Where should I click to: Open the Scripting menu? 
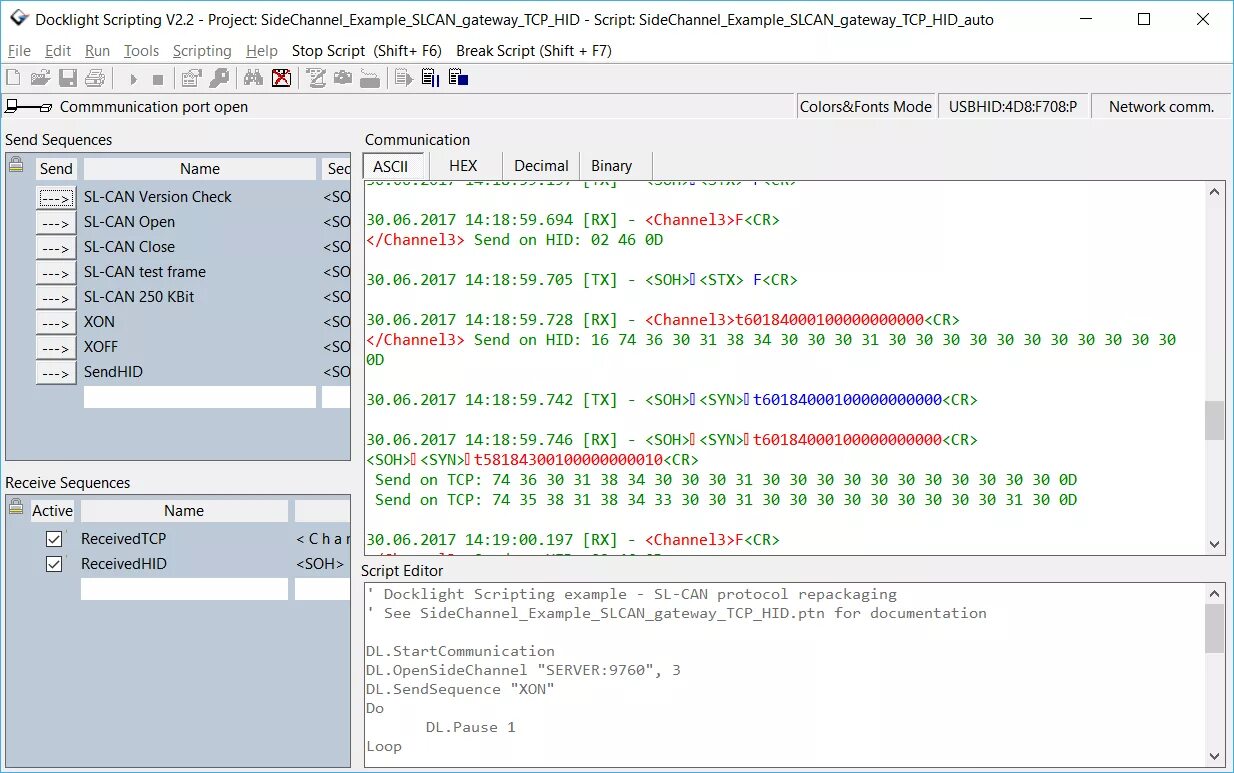click(x=202, y=51)
